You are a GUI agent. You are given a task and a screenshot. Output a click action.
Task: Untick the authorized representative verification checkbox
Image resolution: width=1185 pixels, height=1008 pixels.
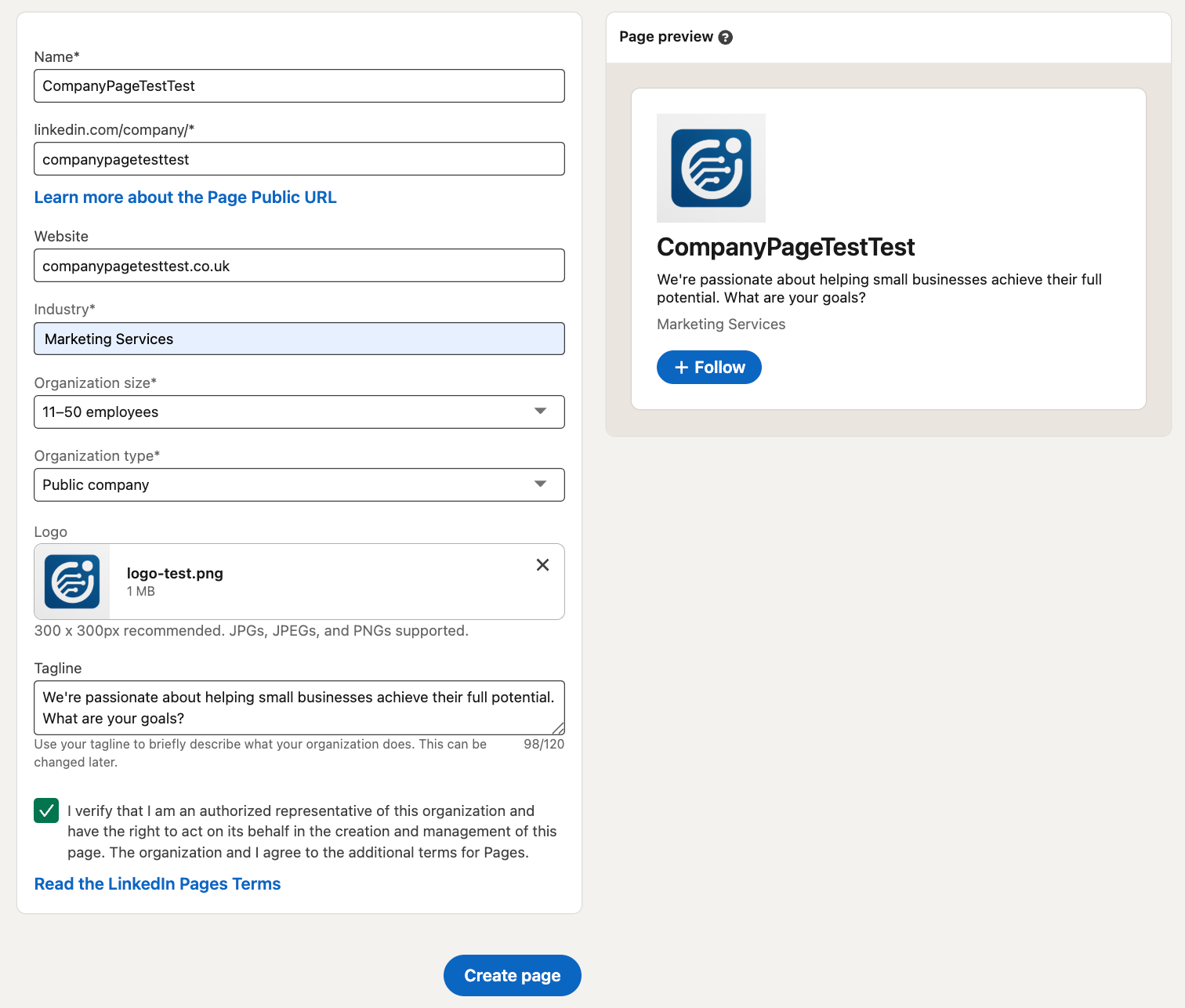(x=46, y=810)
